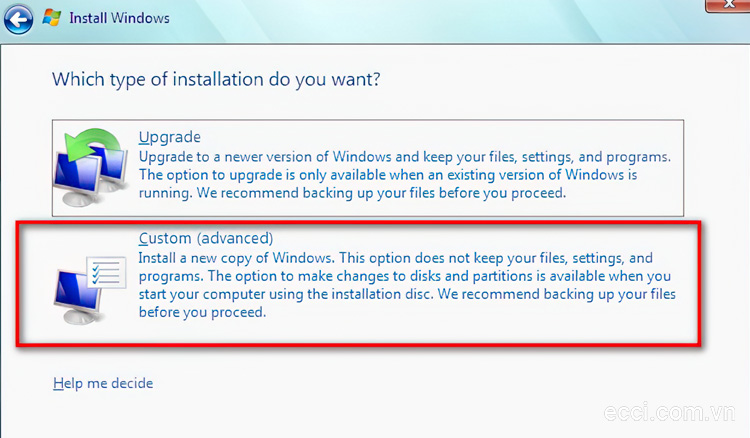Image resolution: width=750 pixels, height=438 pixels.
Task: Click the Windows flag logo in title bar
Action: coord(52,18)
